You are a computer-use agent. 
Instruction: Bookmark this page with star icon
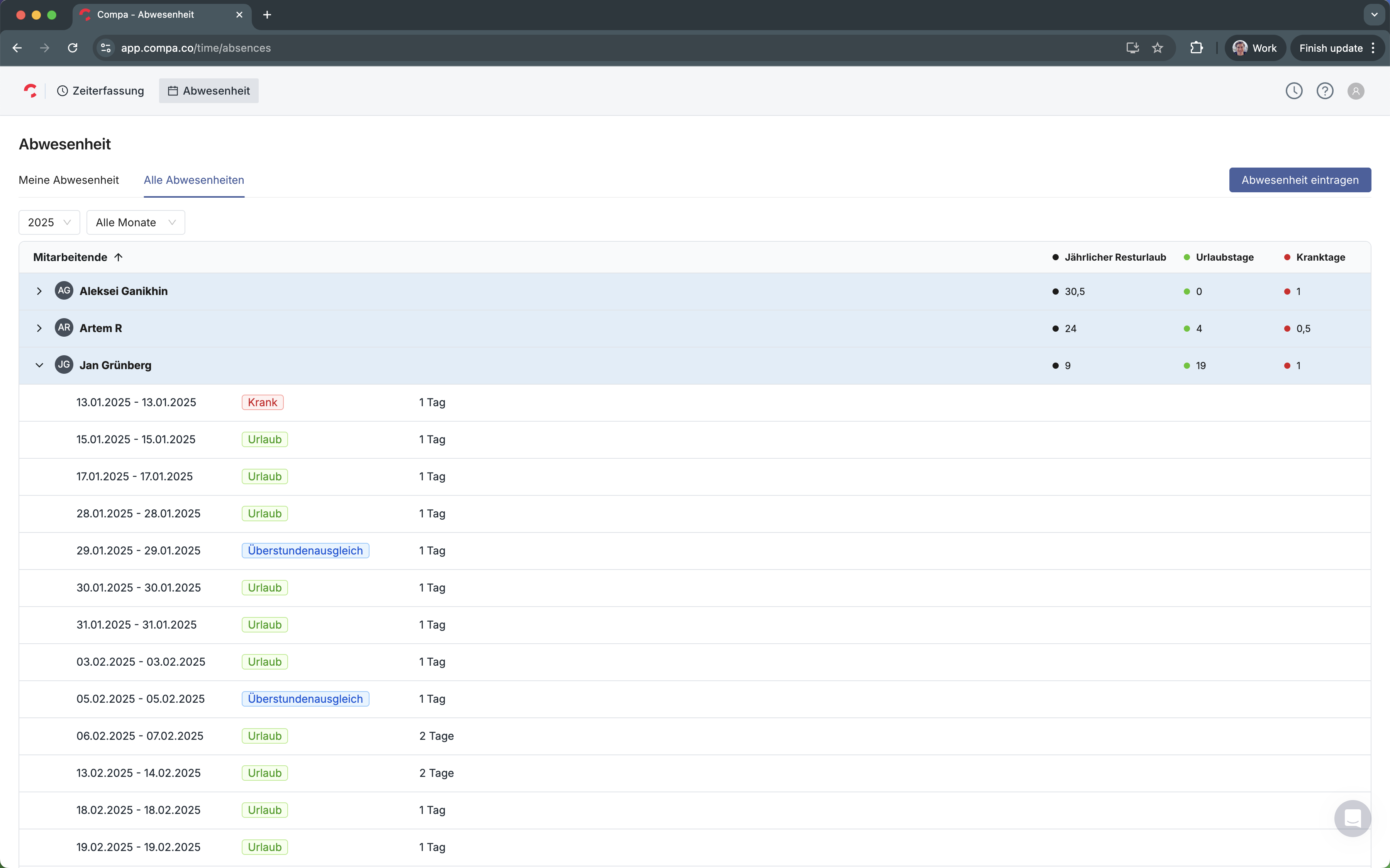coord(1158,48)
